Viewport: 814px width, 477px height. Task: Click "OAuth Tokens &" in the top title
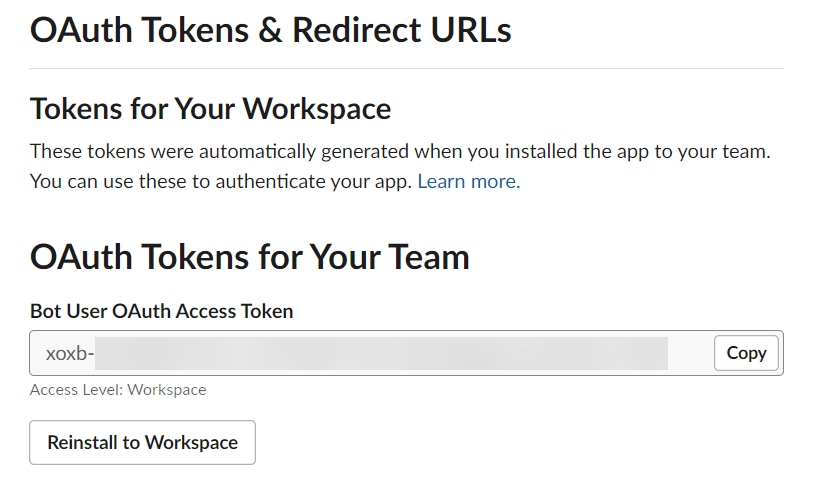coord(156,30)
